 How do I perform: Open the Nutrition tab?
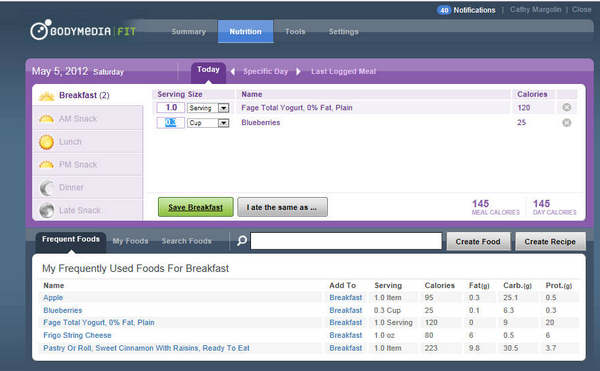coord(245,31)
